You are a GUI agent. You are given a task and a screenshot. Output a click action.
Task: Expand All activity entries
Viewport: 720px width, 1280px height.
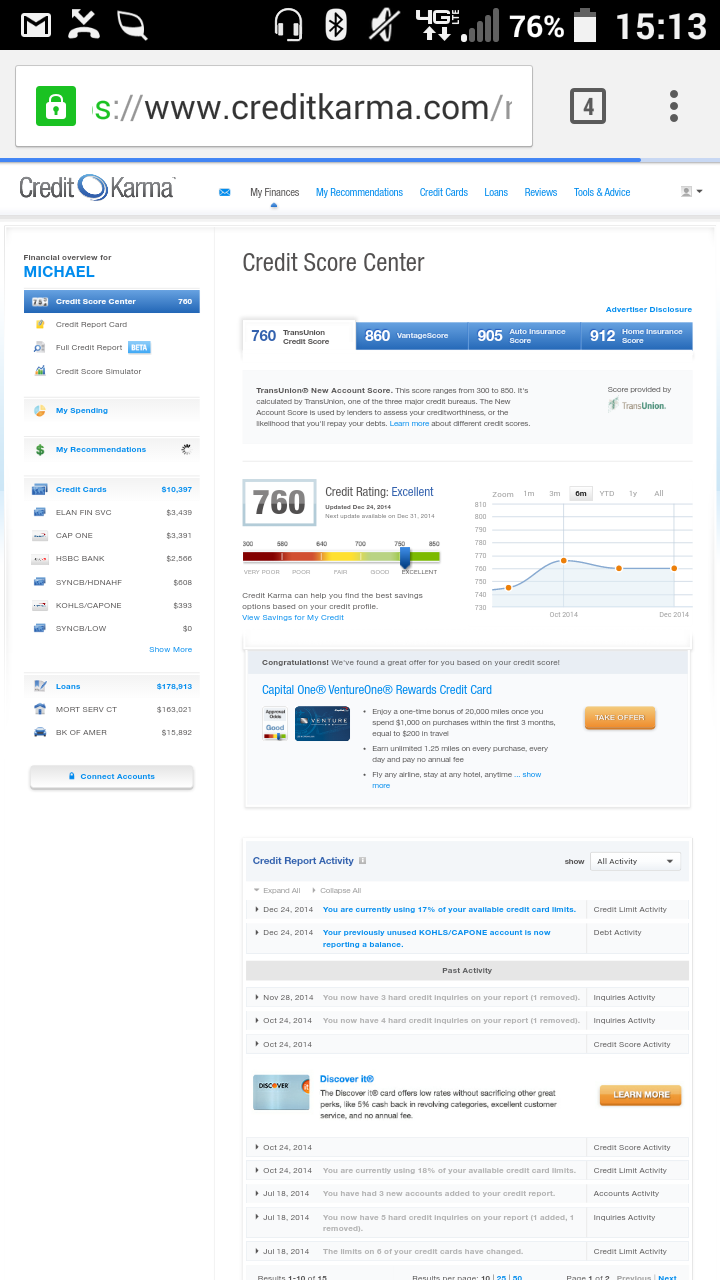[277, 890]
